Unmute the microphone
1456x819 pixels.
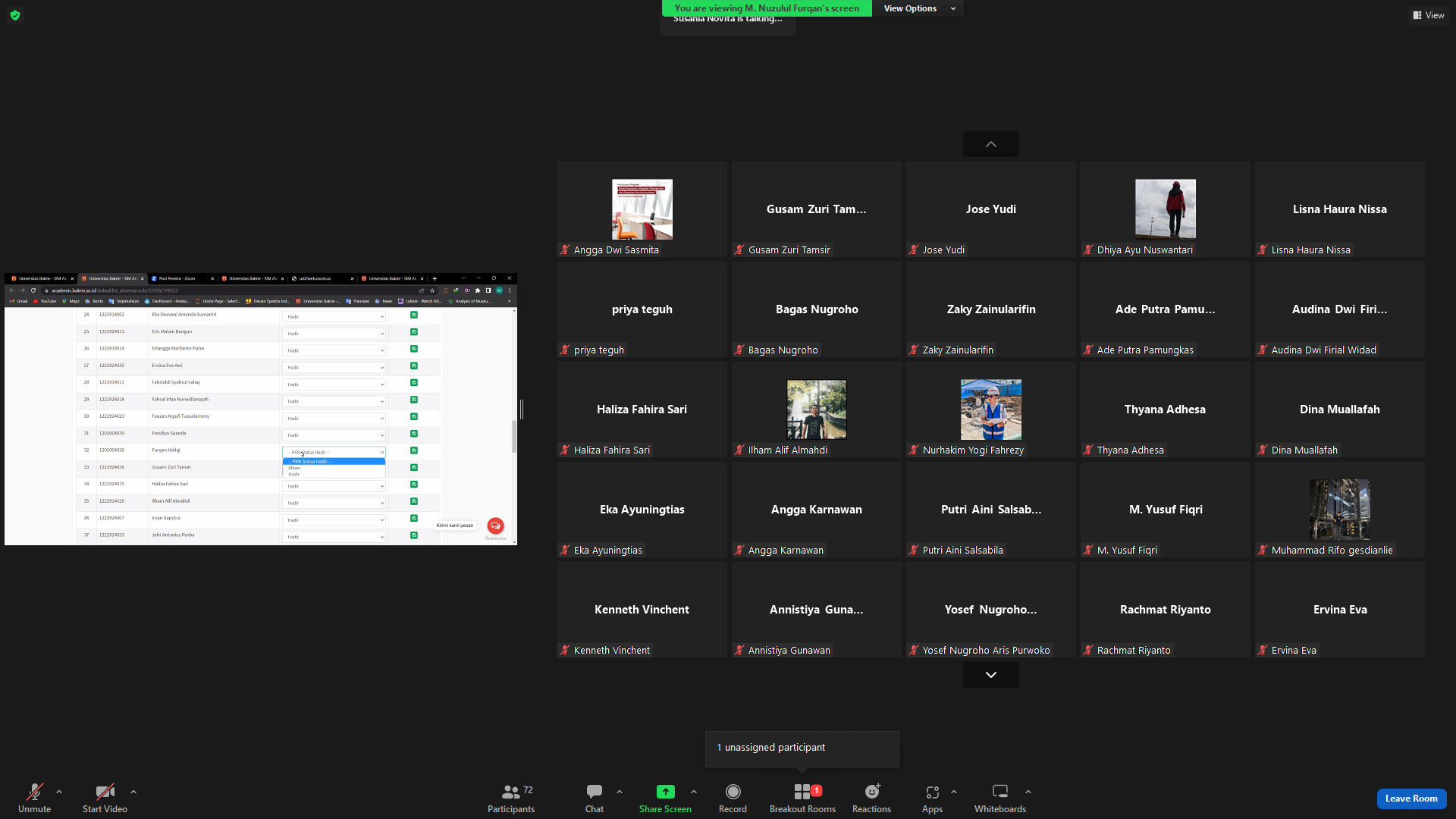pyautogui.click(x=34, y=798)
